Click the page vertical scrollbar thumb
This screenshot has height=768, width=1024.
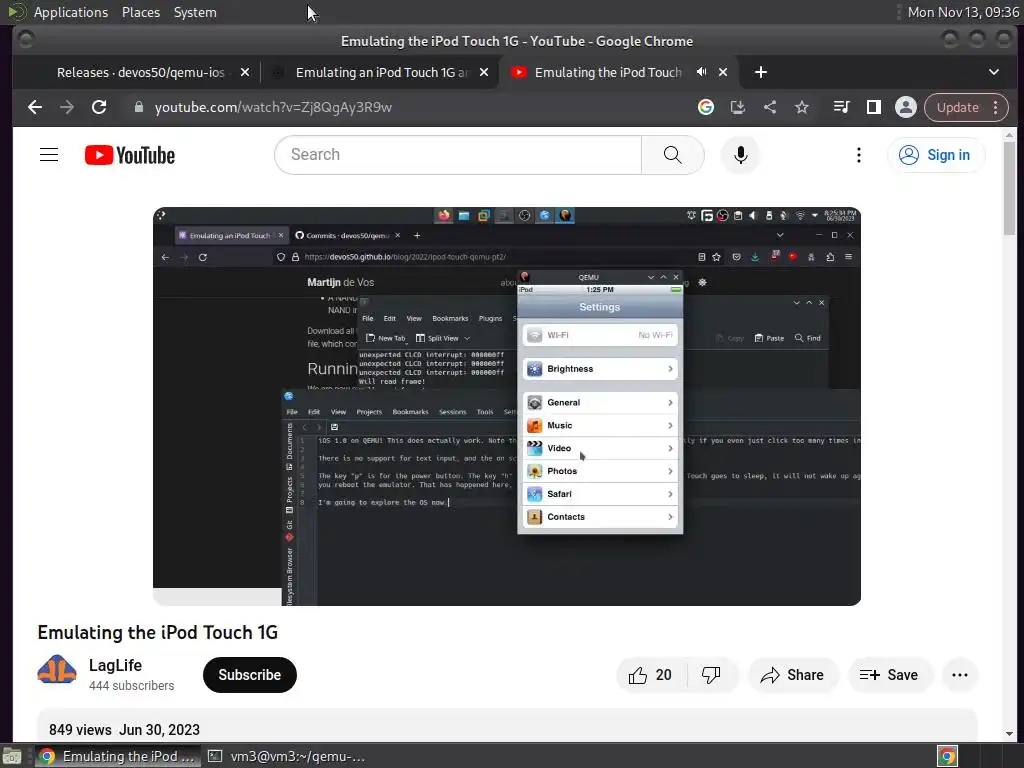pyautogui.click(x=1009, y=188)
